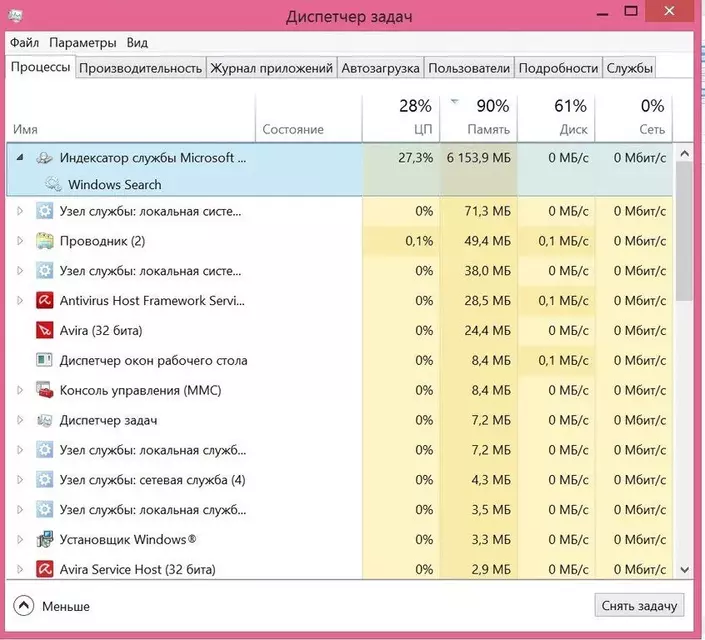The height and width of the screenshot is (640, 705).
Task: Expand the Antivirus Host Framework Service row
Action: pyautogui.click(x=20, y=300)
